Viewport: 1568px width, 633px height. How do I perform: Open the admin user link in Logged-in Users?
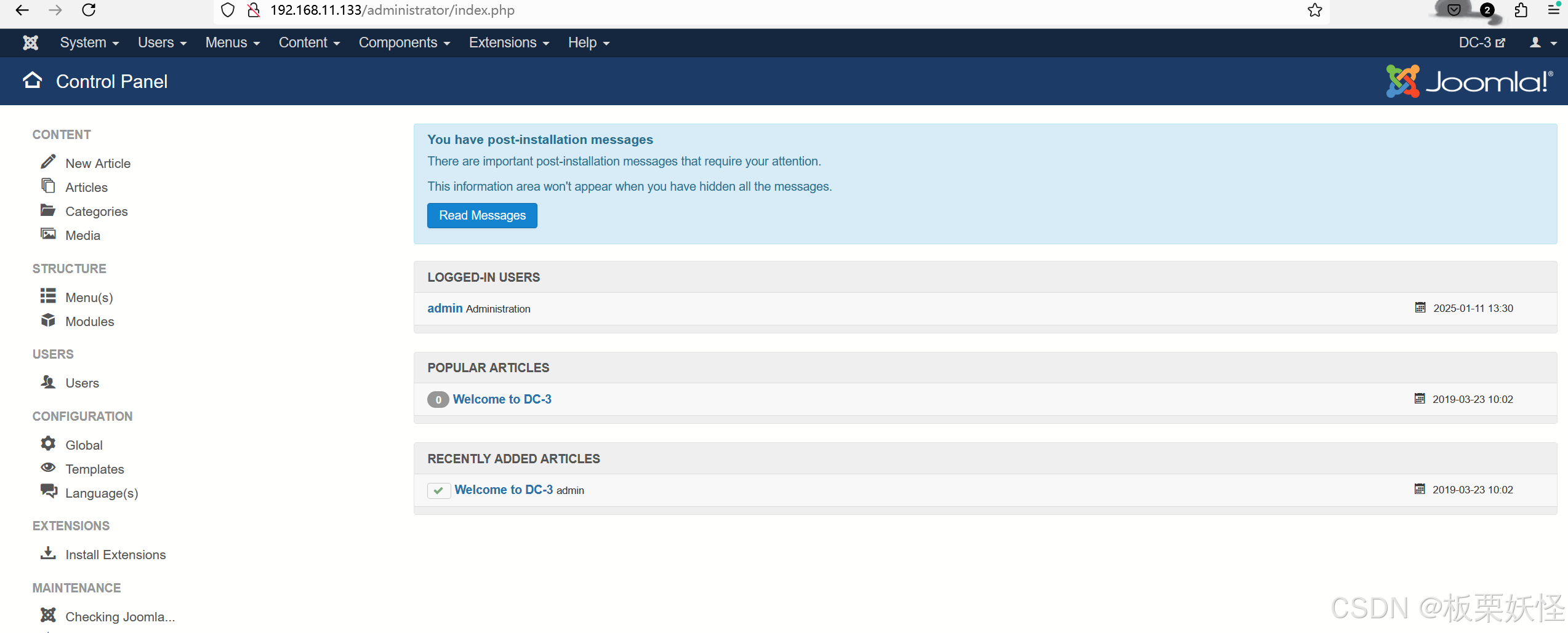[x=445, y=308]
